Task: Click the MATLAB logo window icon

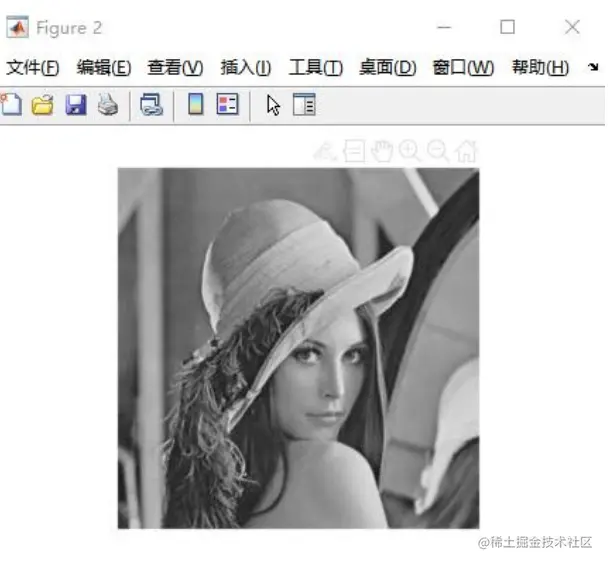Action: pos(17,27)
